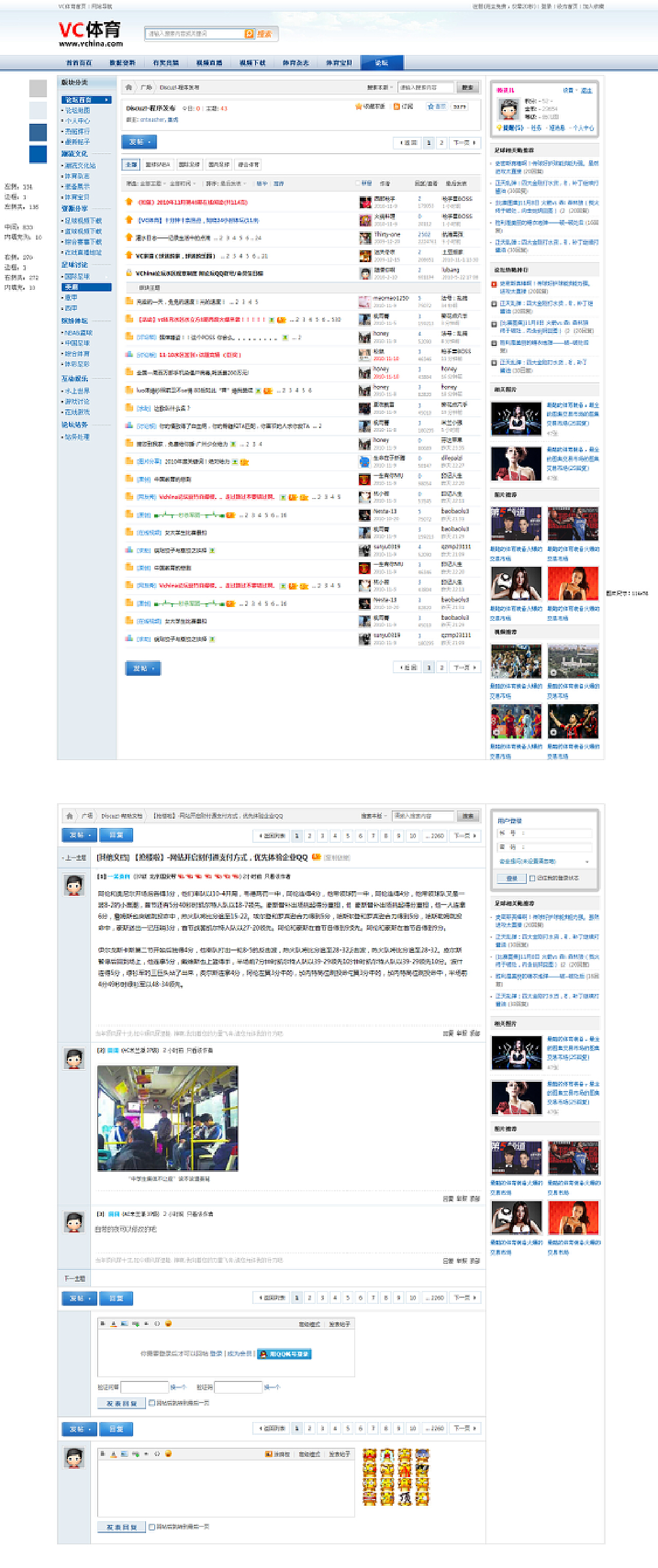This screenshot has height=1568, width=658.
Task: Click the font color icon in bottom reply editor
Action: (x=113, y=1453)
